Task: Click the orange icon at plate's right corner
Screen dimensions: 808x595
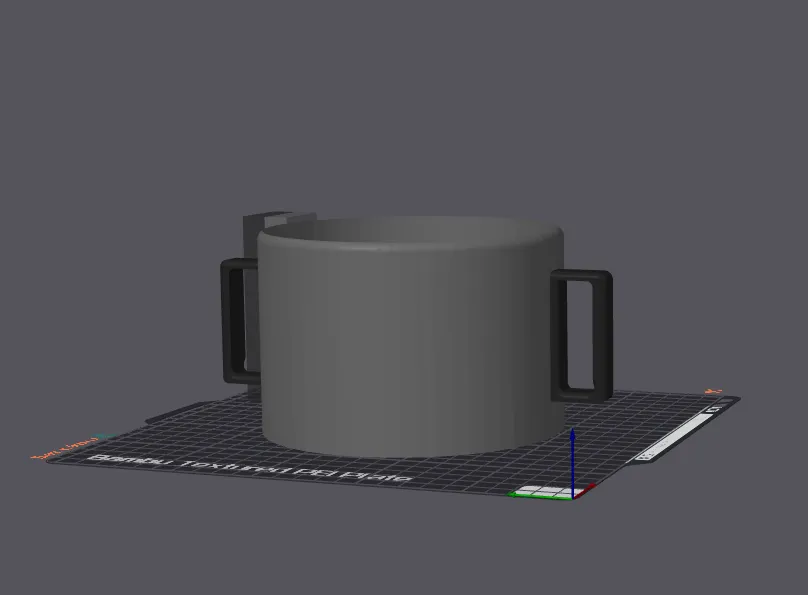Action: (x=714, y=392)
